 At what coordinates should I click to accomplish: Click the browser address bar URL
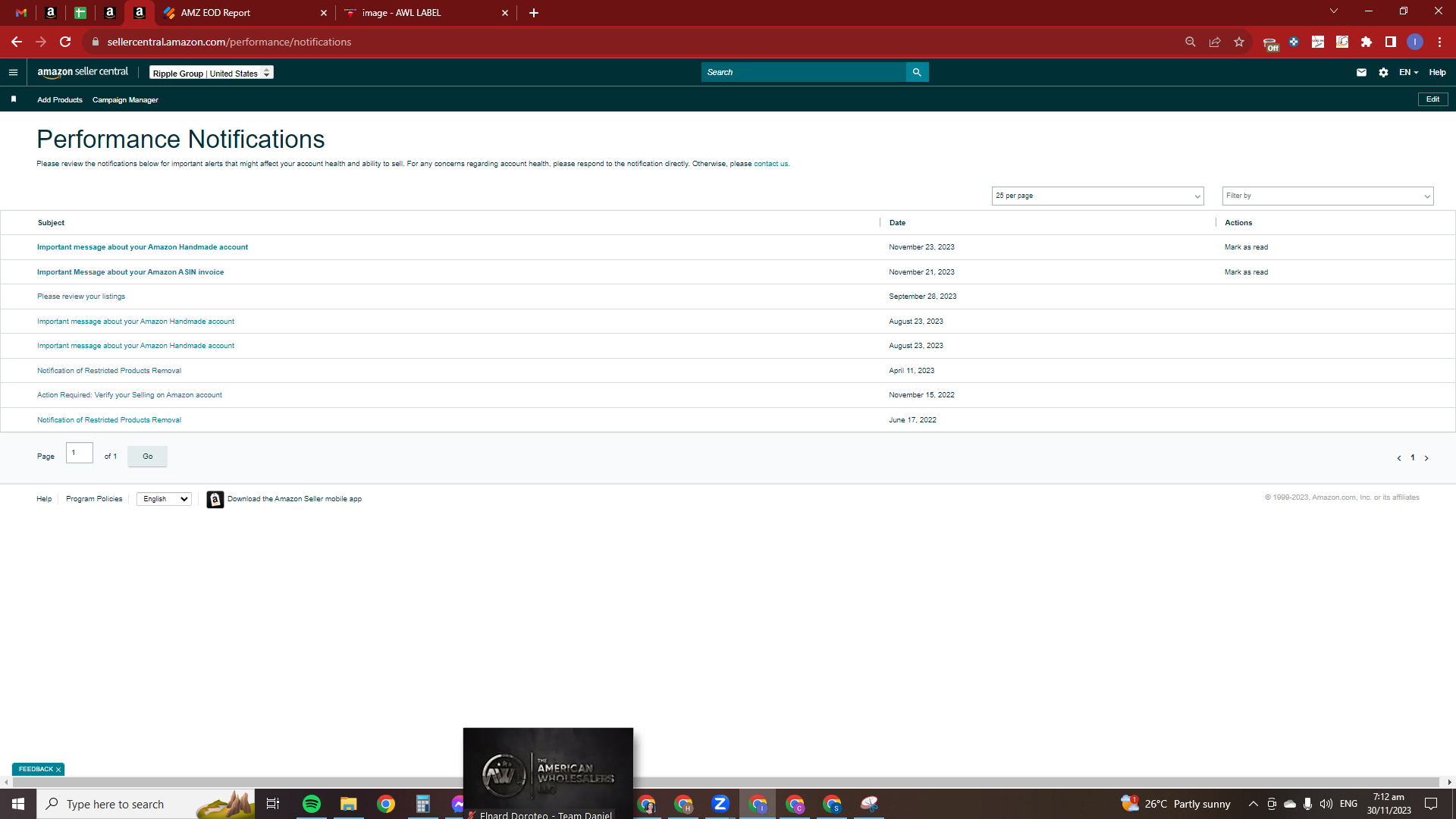pyautogui.click(x=229, y=42)
